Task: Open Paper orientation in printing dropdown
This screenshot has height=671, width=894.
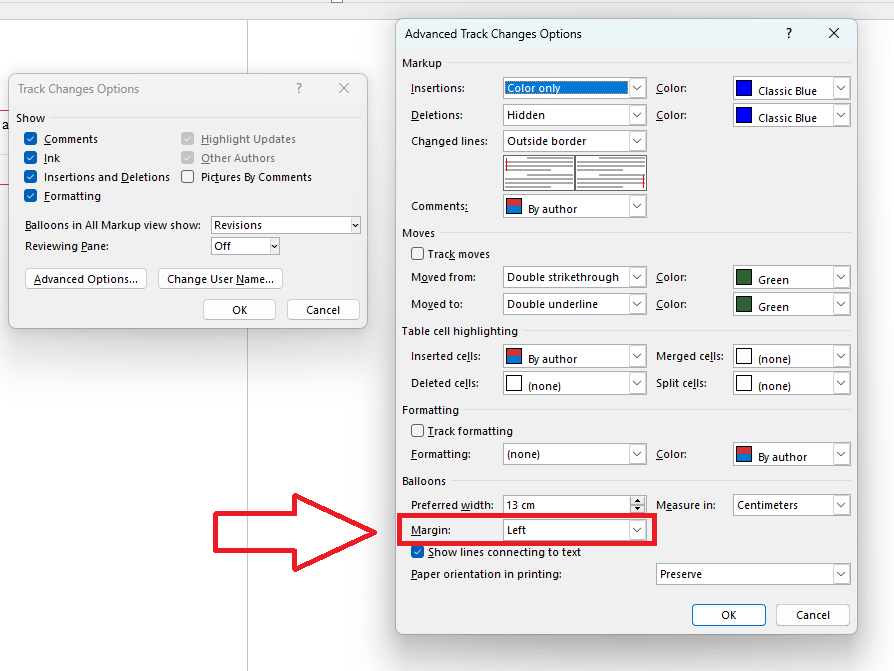Action: tap(753, 574)
